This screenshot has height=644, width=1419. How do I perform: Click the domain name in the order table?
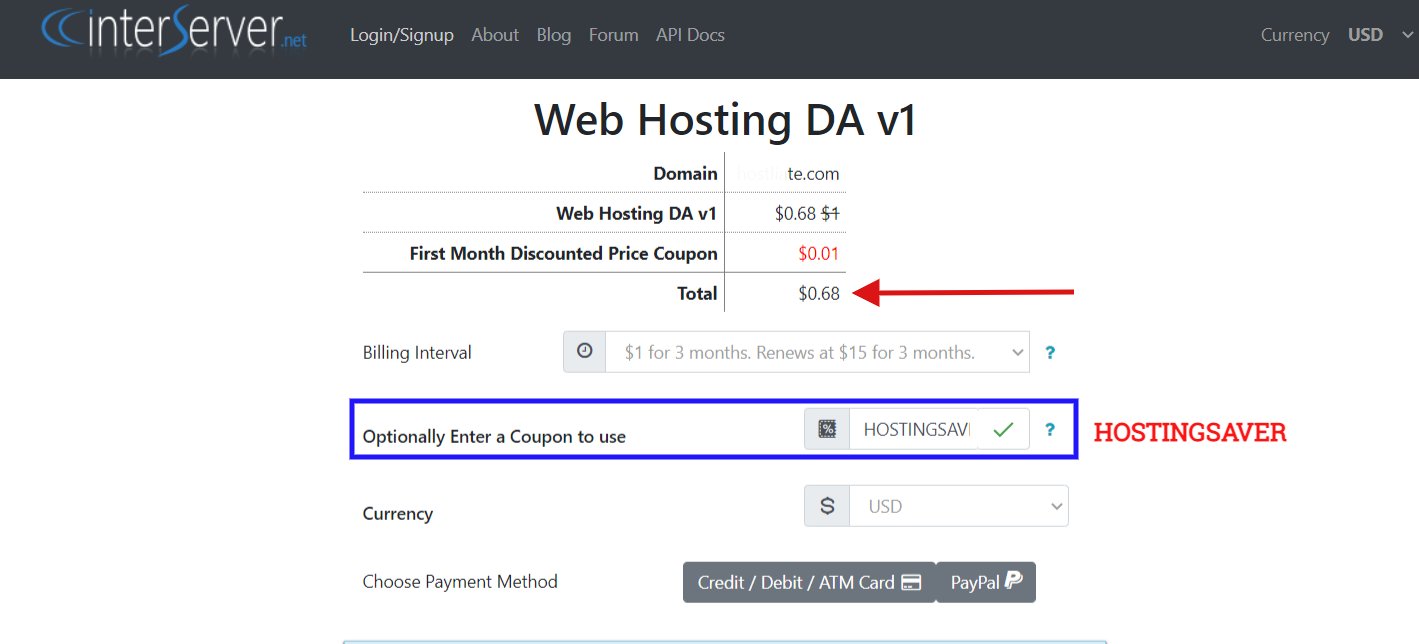point(788,173)
